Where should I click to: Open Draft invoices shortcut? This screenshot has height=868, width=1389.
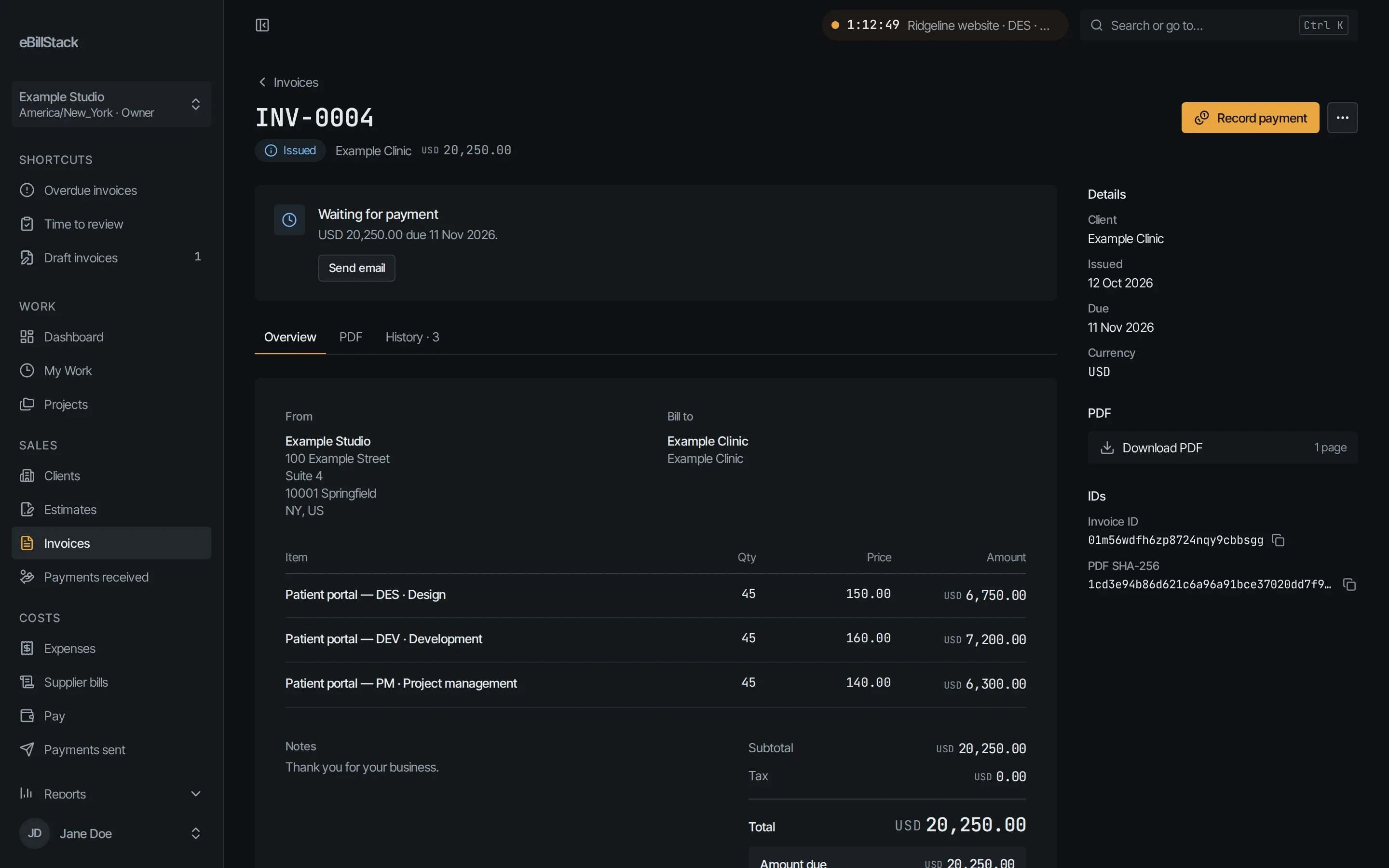[x=111, y=258]
